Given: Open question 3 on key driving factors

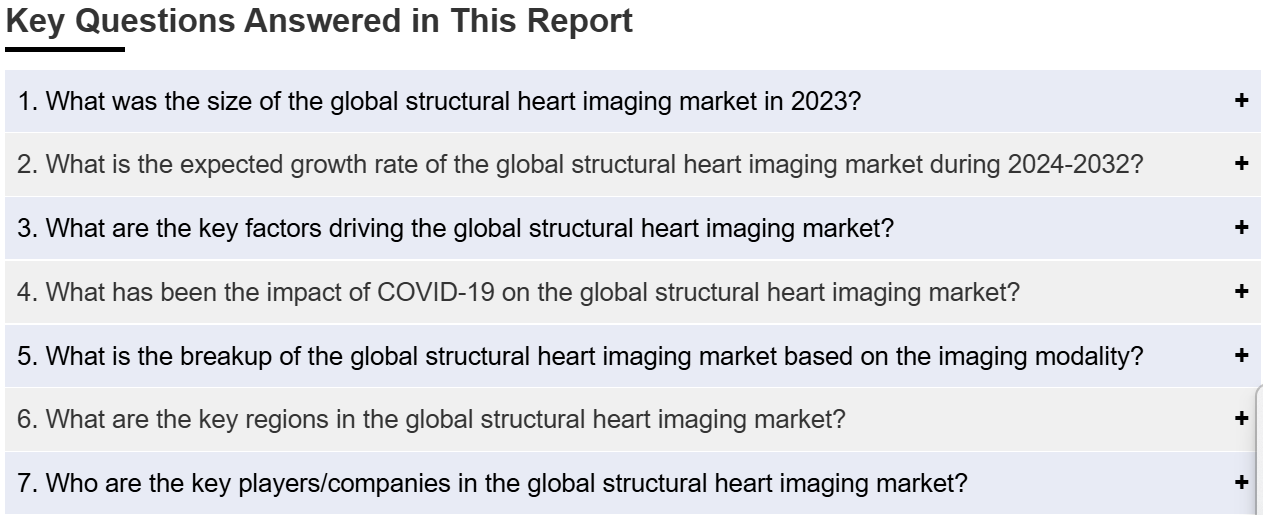Looking at the screenshot, I should coord(455,229).
